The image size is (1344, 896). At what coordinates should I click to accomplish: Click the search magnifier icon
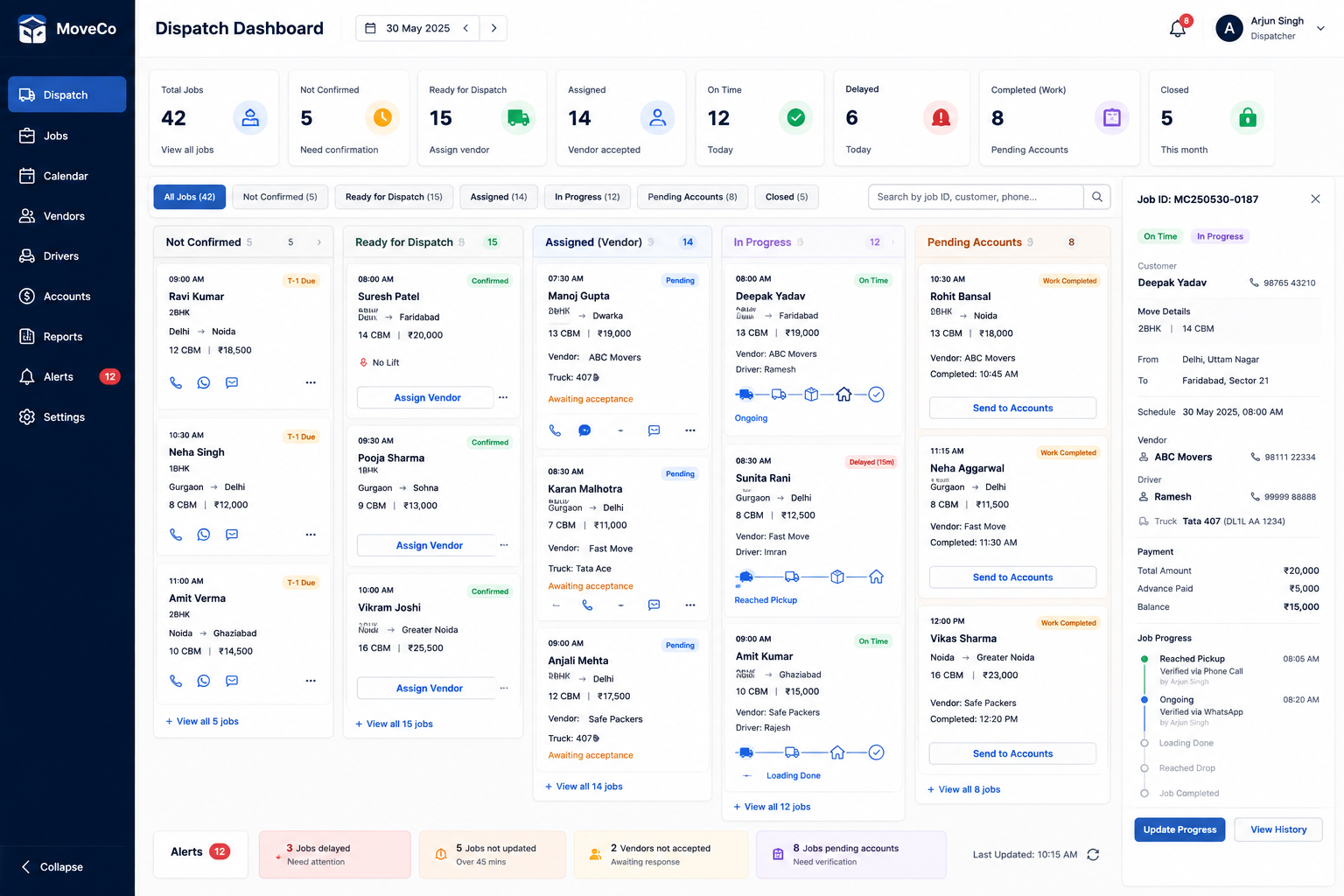point(1097,197)
